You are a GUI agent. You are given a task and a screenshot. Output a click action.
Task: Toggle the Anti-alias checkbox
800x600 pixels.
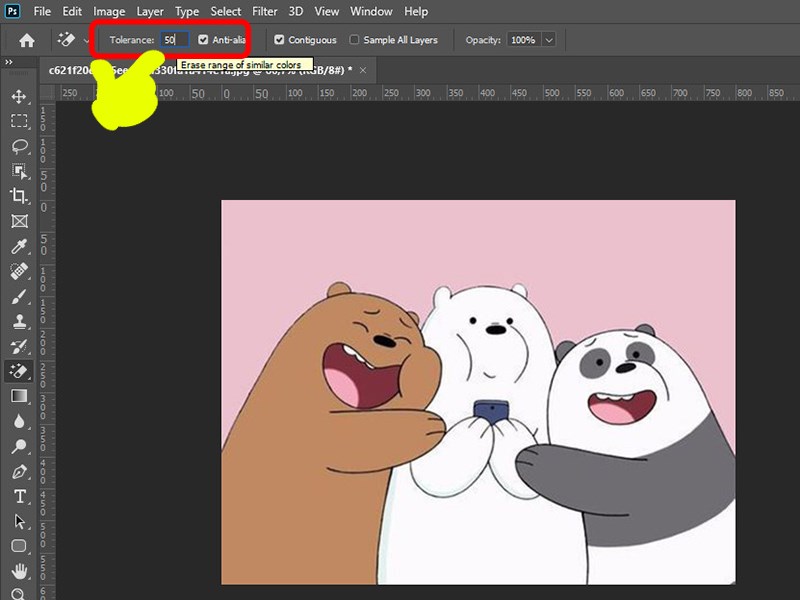[x=204, y=40]
